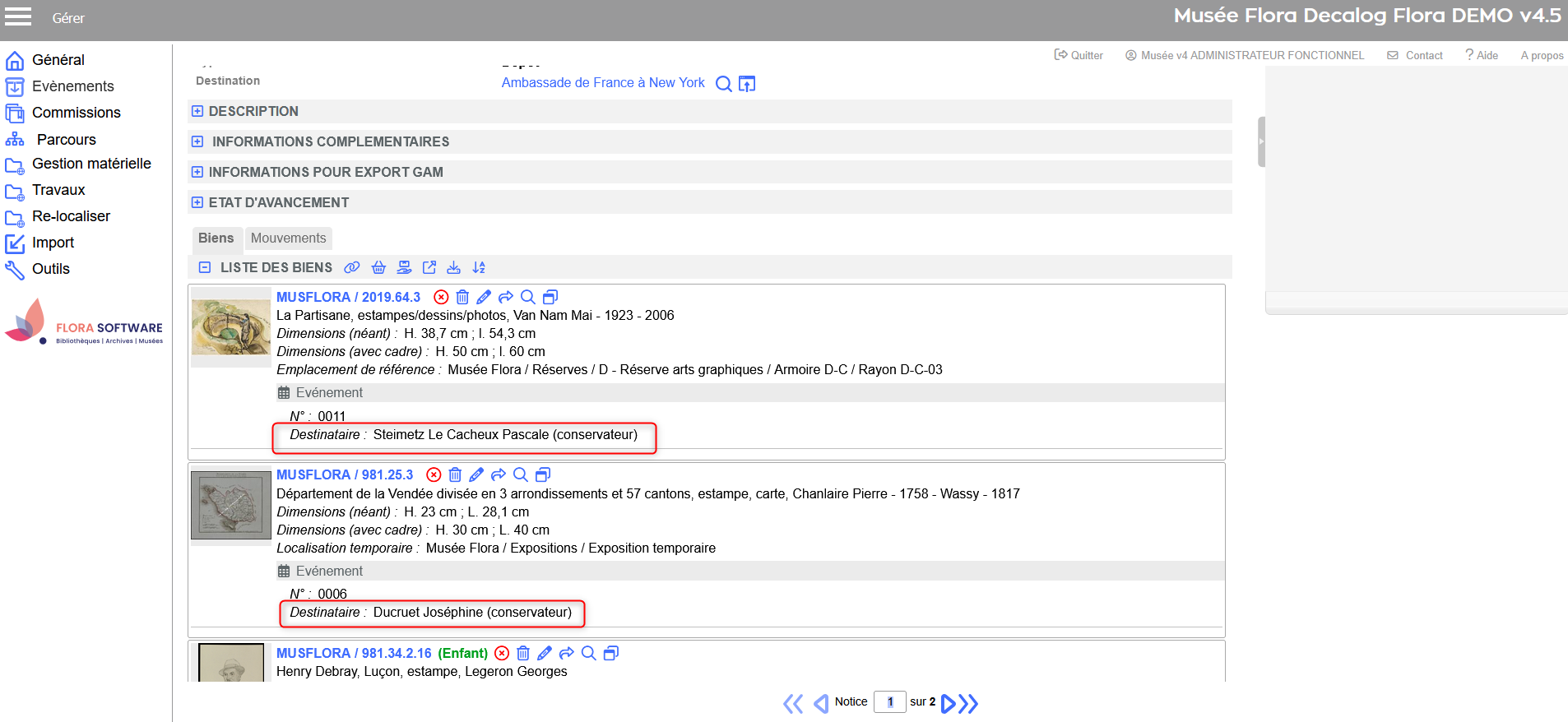Click the A-Z sort icon in LISTE DES BIENS

[x=479, y=267]
